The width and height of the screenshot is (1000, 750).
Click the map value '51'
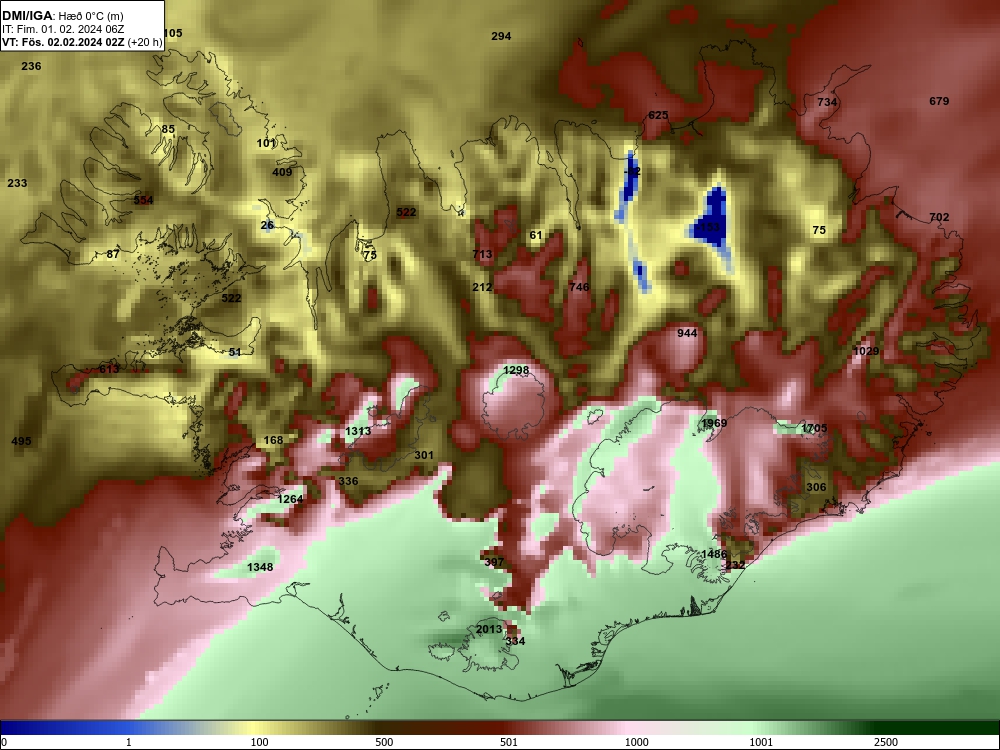[235, 353]
